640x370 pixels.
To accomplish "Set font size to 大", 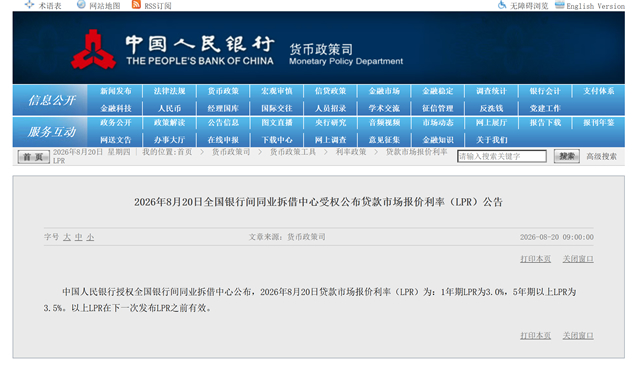I will click(67, 237).
